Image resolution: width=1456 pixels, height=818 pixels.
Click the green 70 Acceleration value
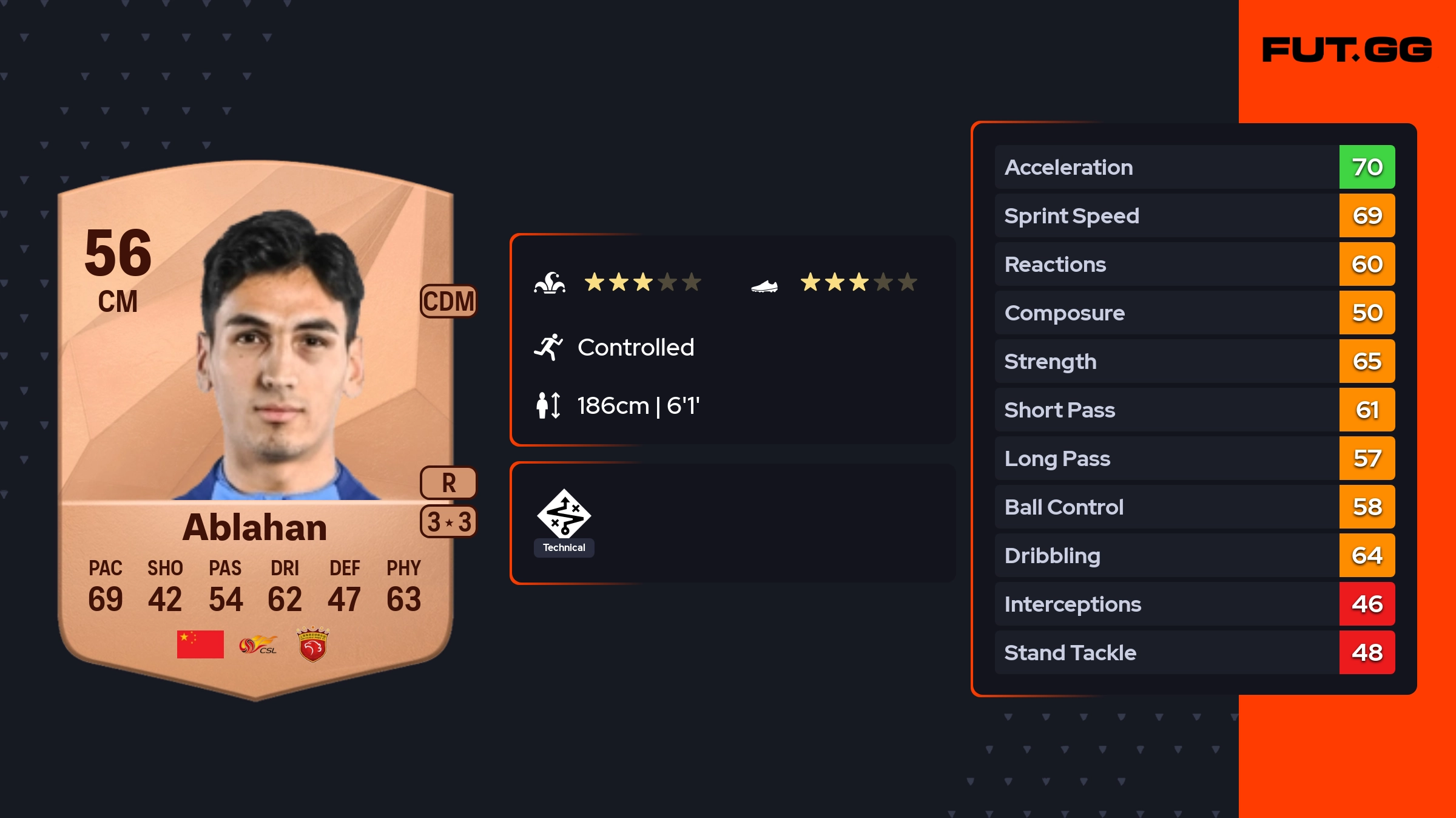1367,167
